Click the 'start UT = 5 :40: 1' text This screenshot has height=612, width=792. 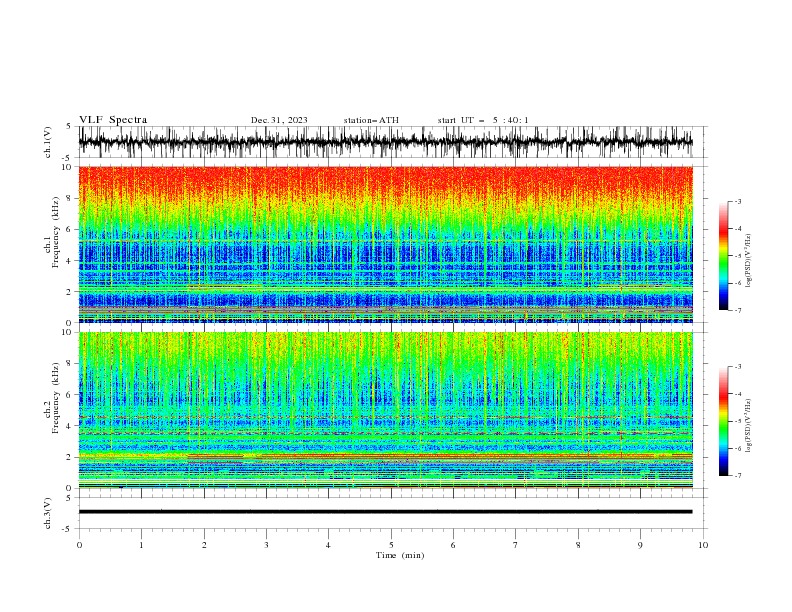[483, 120]
